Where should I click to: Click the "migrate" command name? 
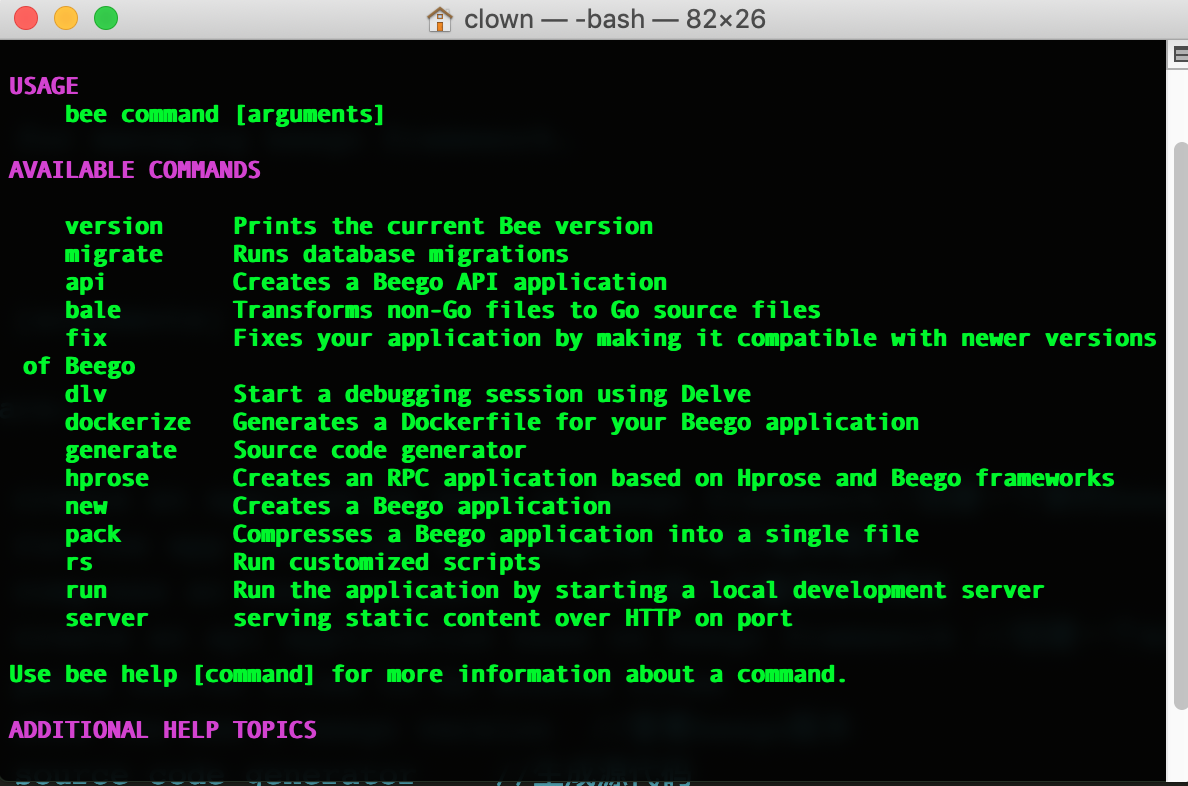[114, 255]
